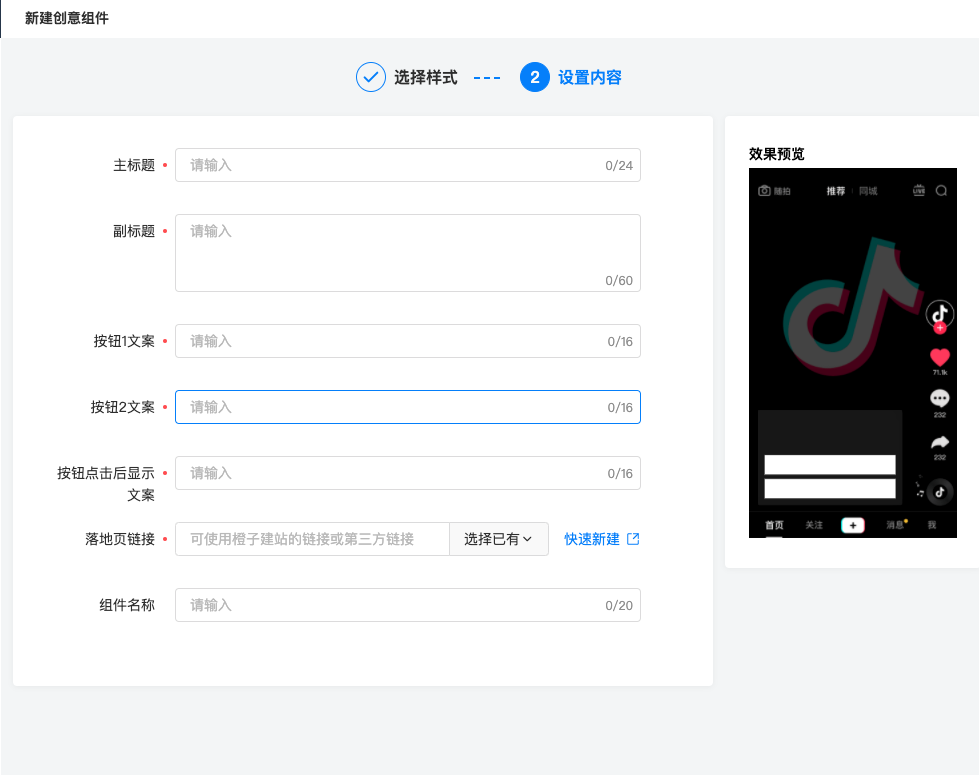This screenshot has height=775, width=979.
Task: Tap the TikTok avatar follow icon
Action: 940,316
